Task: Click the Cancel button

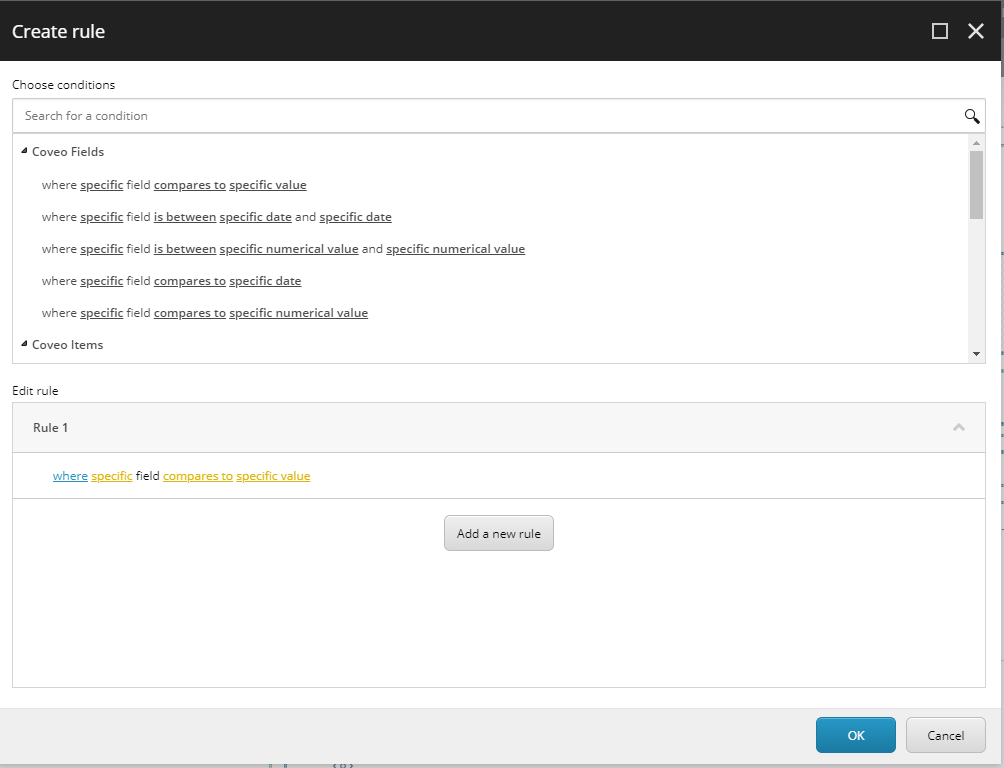Action: click(x=946, y=735)
